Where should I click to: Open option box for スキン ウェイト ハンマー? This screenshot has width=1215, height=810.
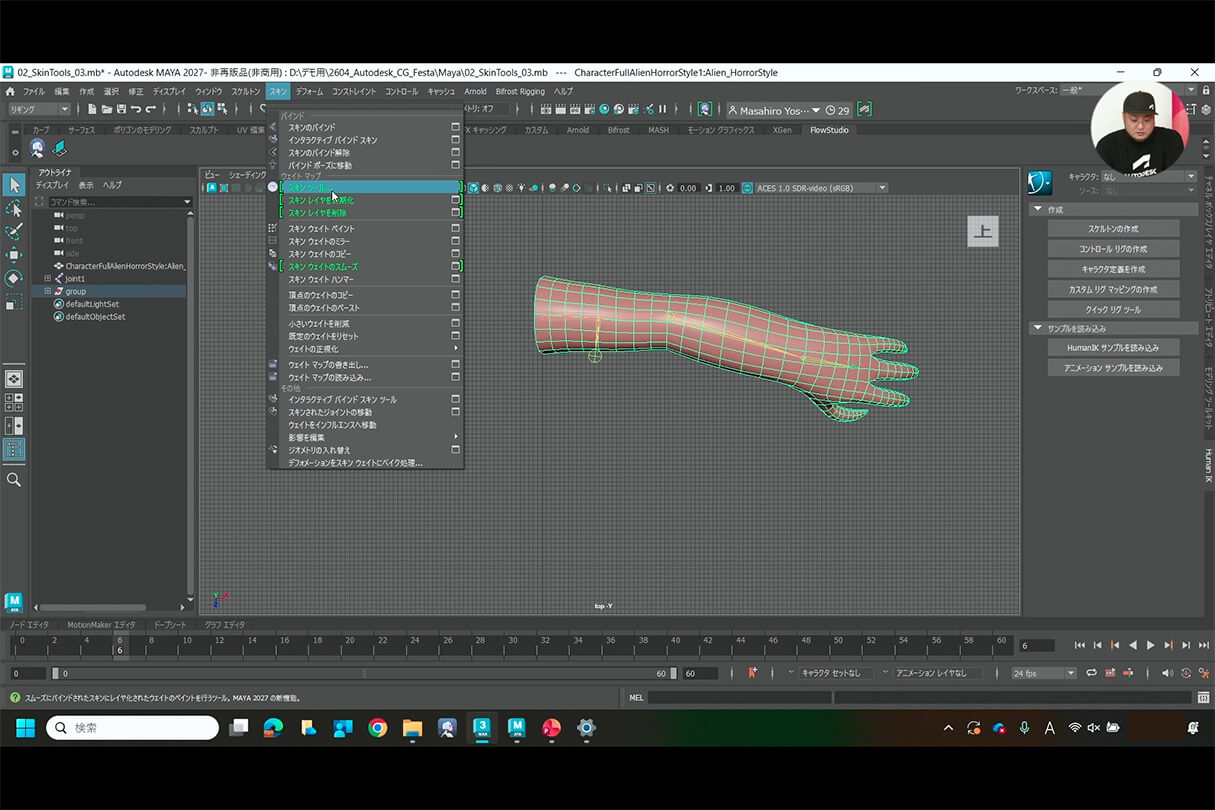point(455,279)
